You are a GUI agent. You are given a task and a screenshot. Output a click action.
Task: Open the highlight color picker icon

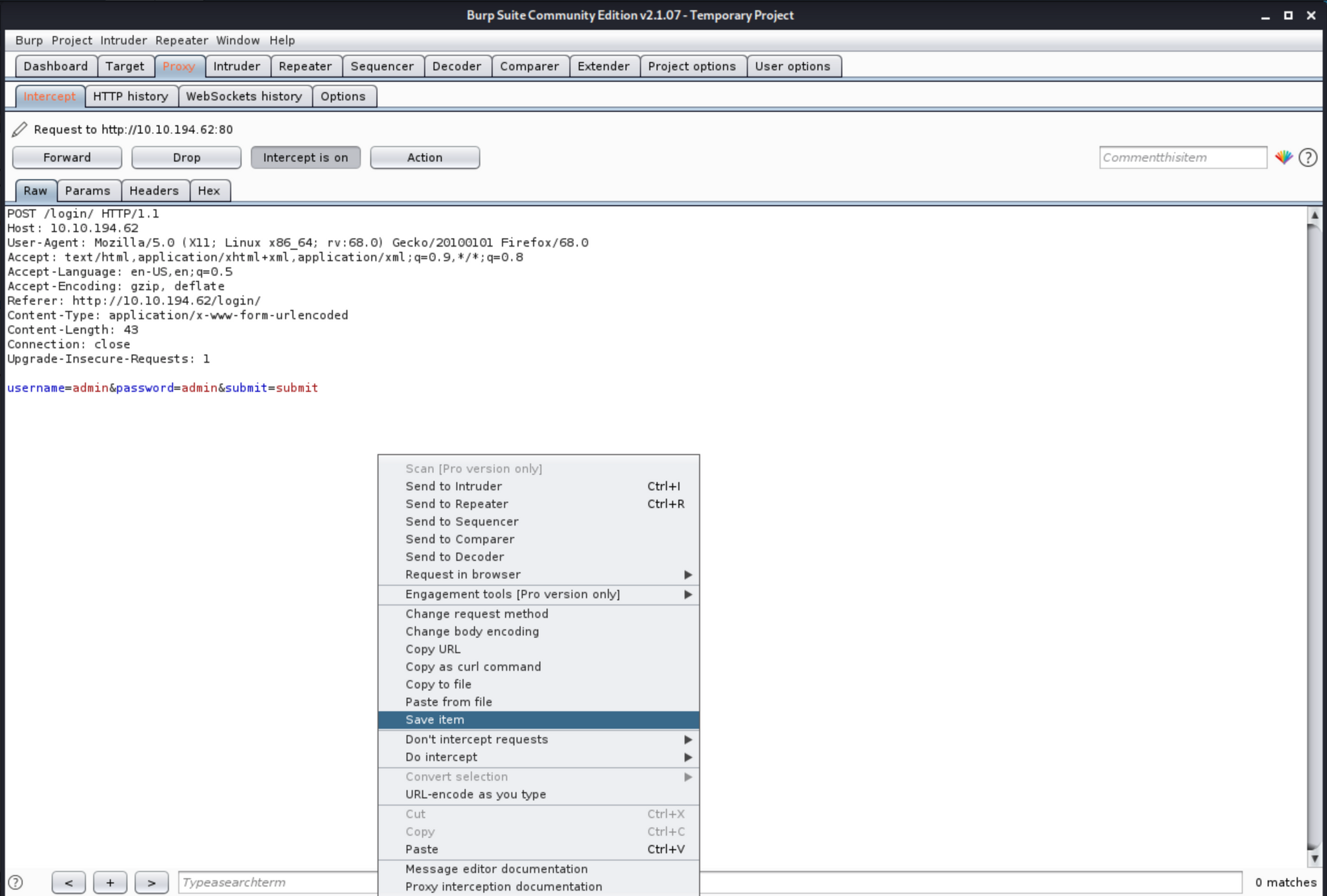point(1283,157)
